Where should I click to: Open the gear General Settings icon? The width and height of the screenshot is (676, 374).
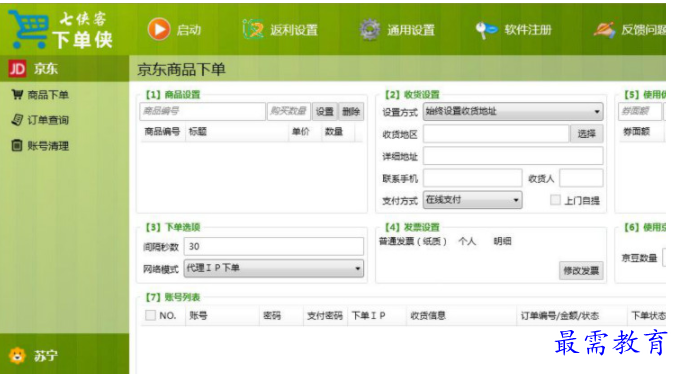(x=369, y=29)
